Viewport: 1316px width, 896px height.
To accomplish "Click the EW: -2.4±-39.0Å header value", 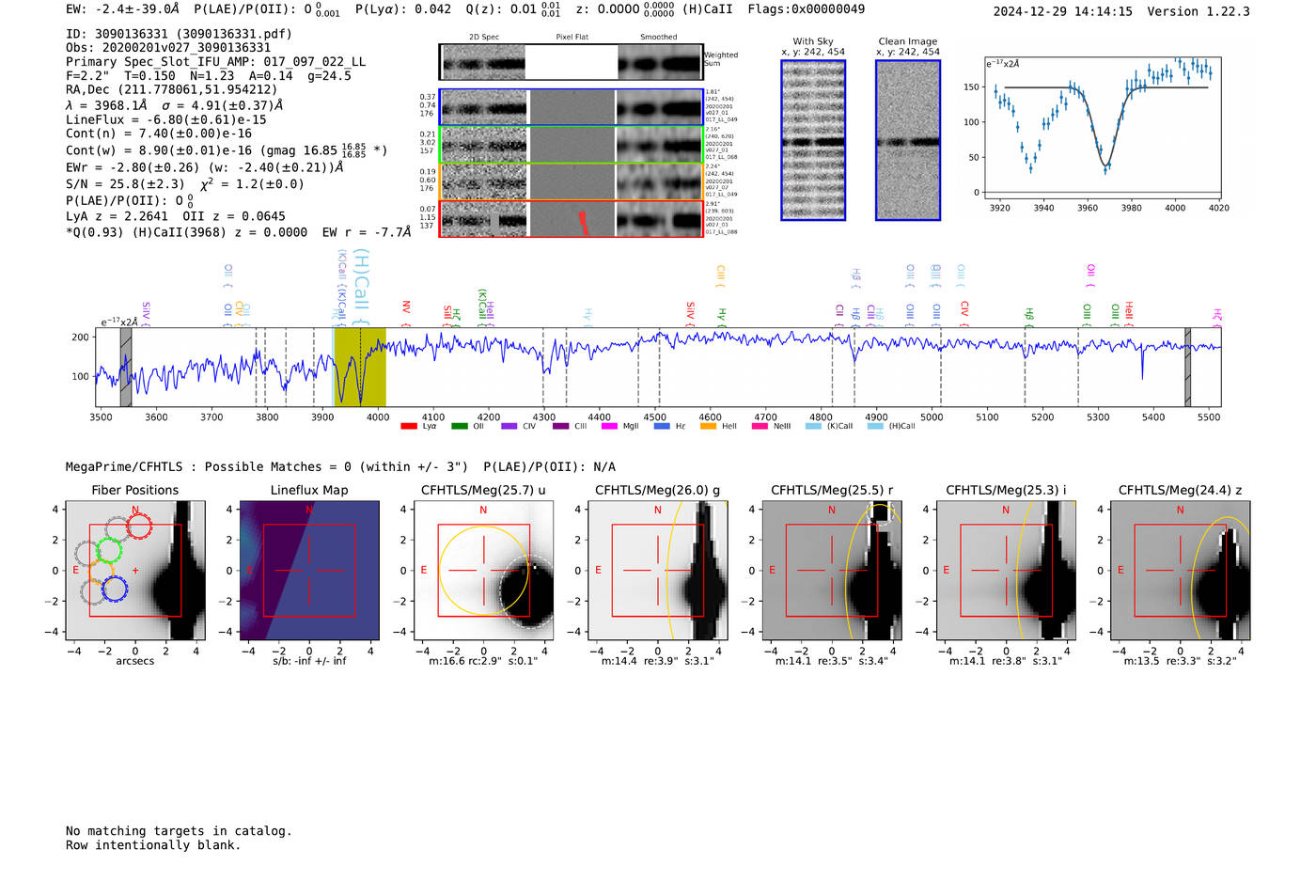I will tap(122, 9).
